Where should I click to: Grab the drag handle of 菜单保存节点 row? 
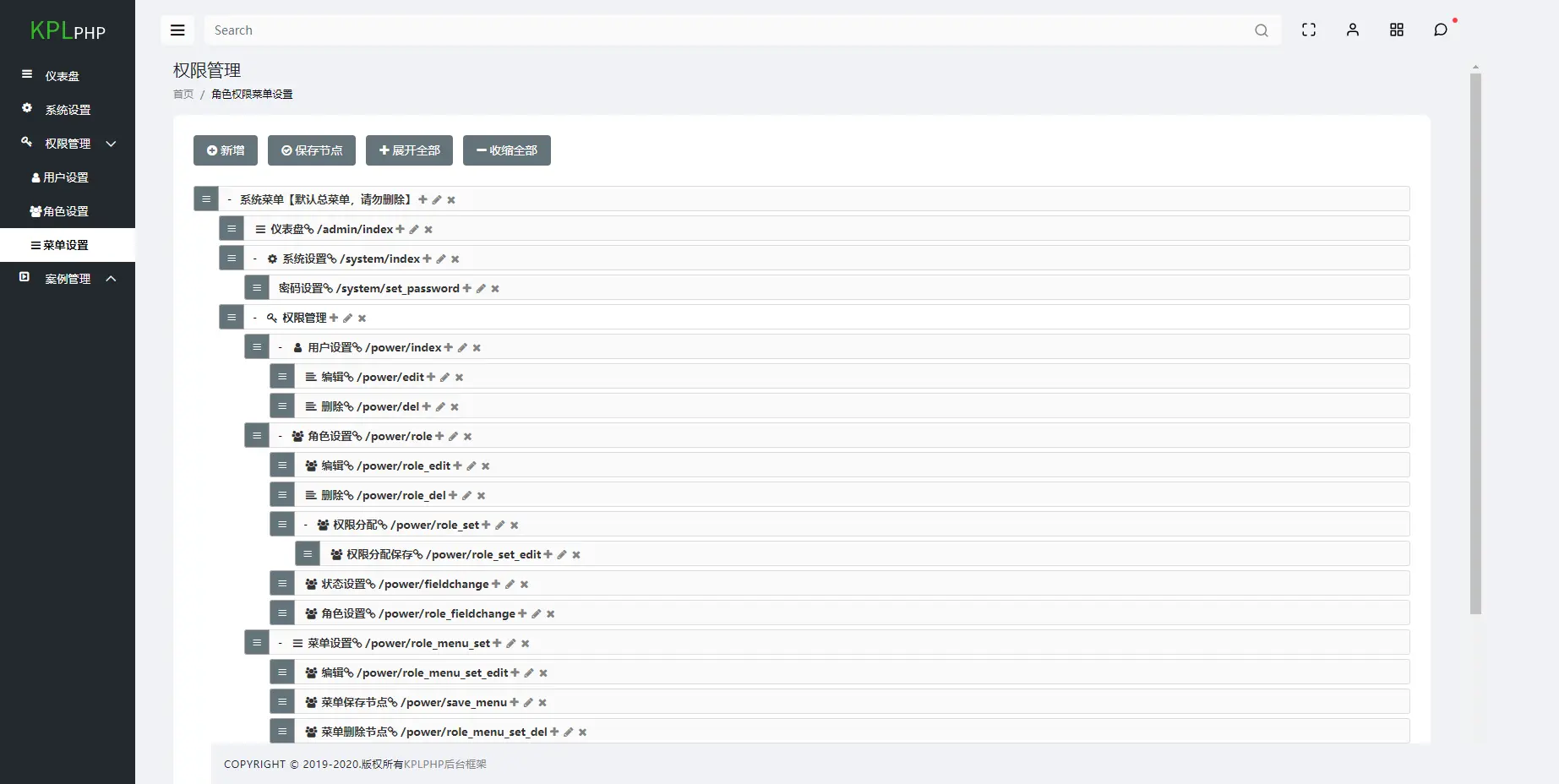282,702
